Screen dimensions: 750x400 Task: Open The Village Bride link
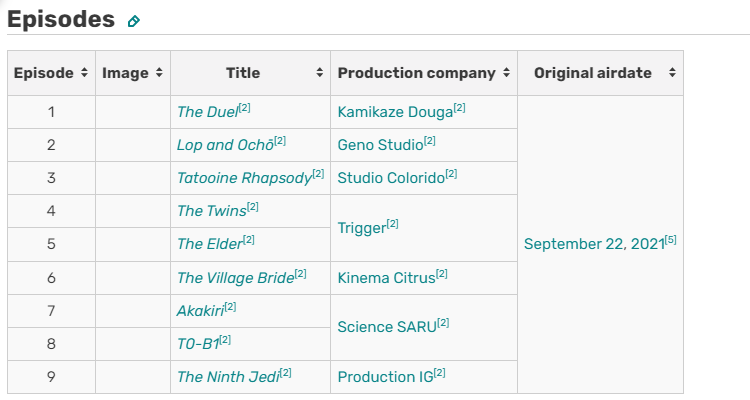(x=236, y=278)
